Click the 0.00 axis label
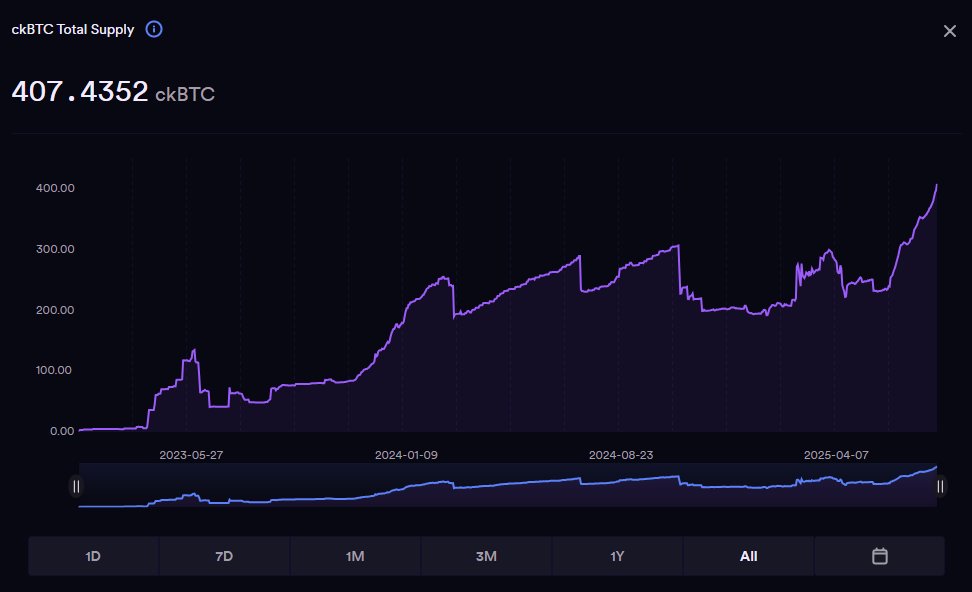 [x=62, y=431]
